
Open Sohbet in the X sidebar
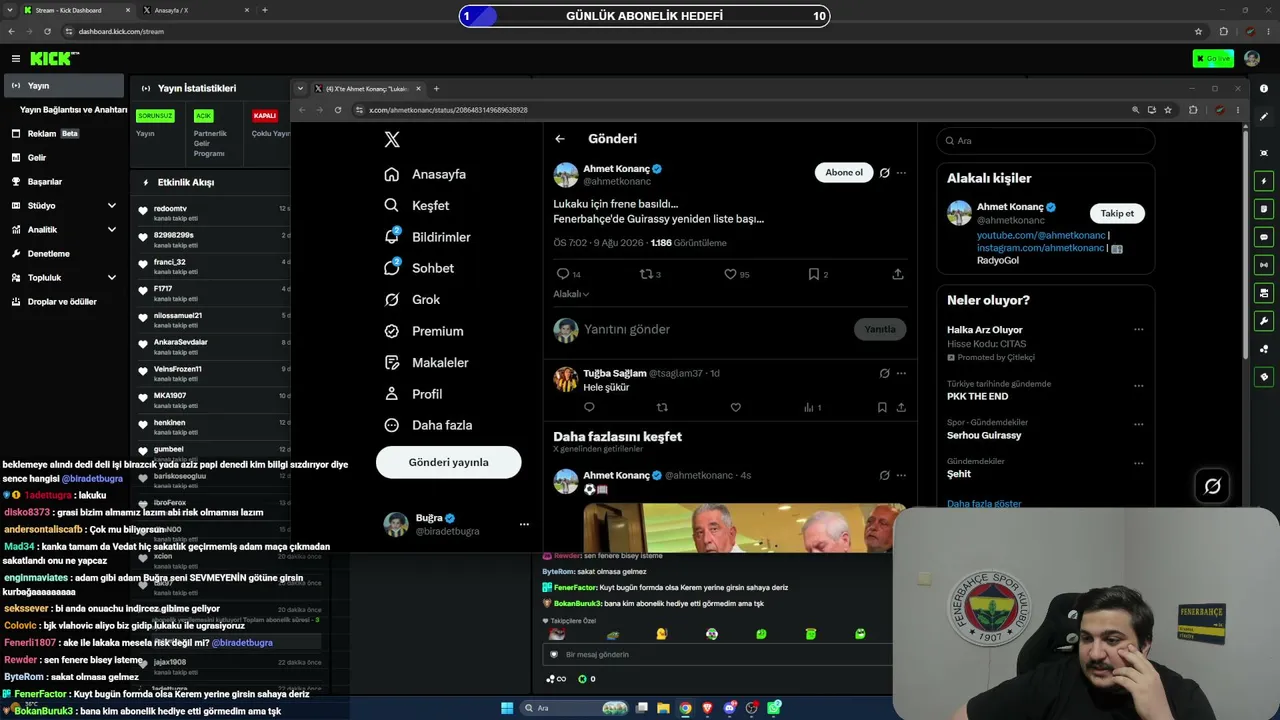(x=419, y=268)
